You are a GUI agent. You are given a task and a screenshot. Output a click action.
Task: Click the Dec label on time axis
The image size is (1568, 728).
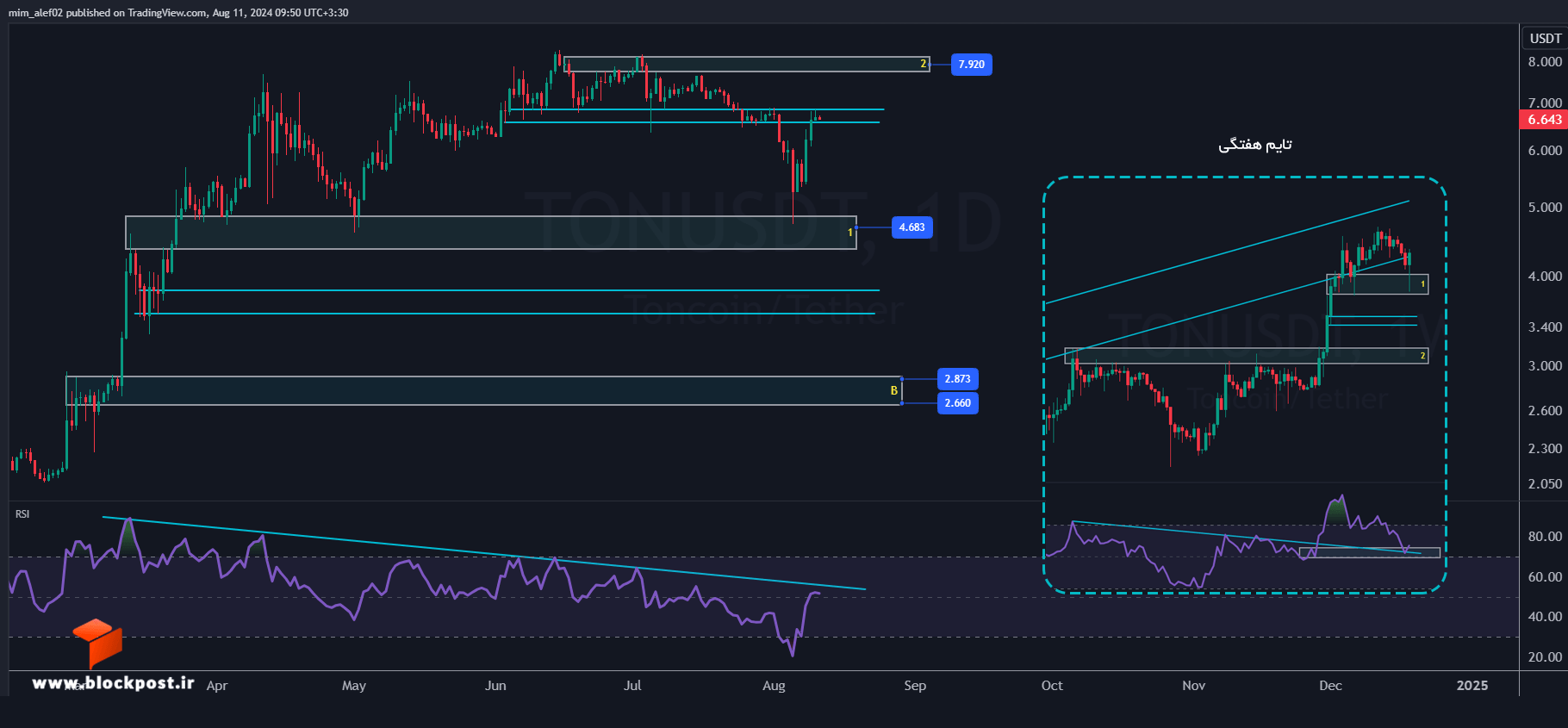1330,686
